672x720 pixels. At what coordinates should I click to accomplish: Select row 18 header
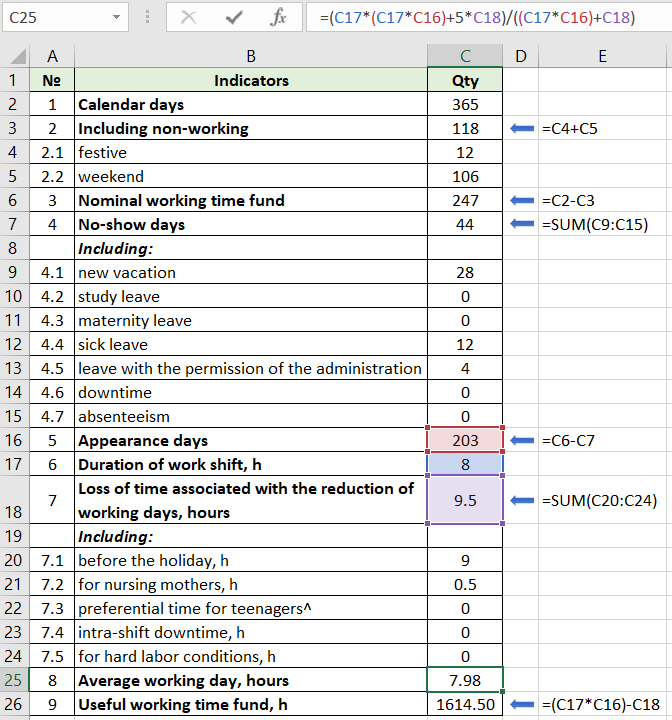coord(15,500)
